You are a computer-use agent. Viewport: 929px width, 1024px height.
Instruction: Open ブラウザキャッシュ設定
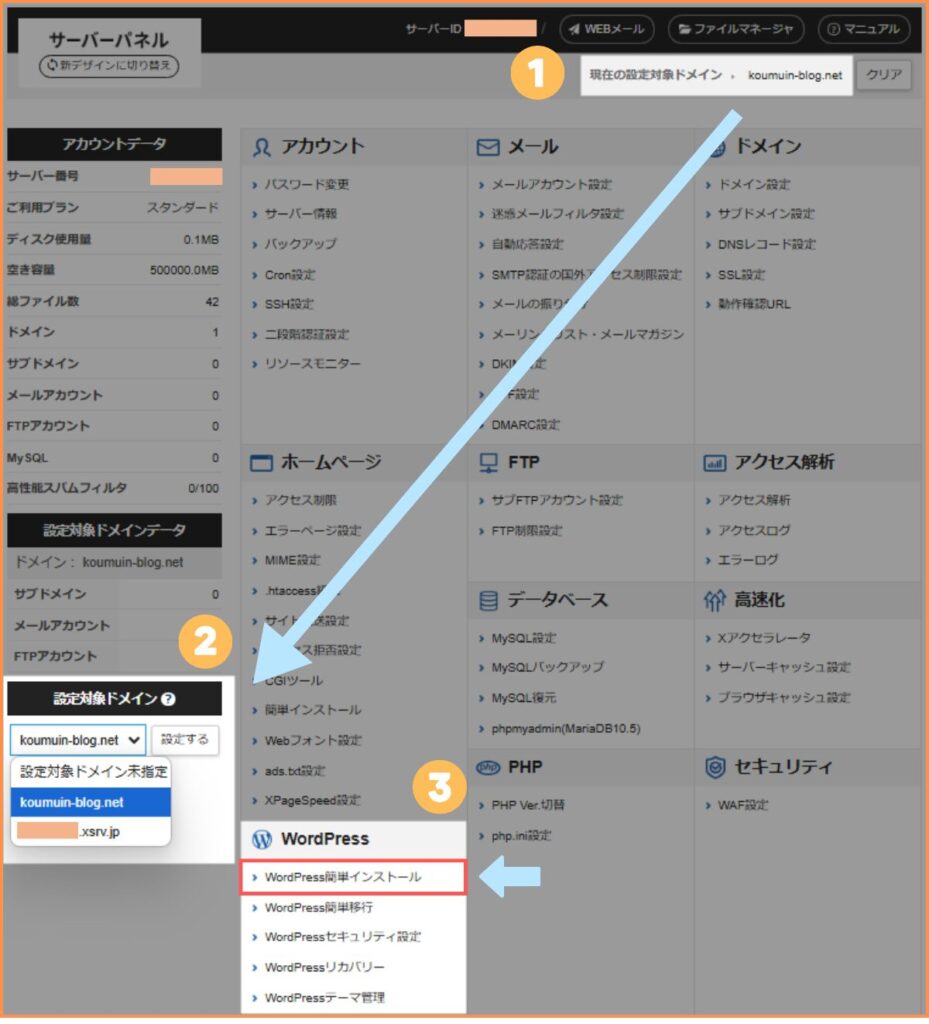pyautogui.click(x=784, y=698)
